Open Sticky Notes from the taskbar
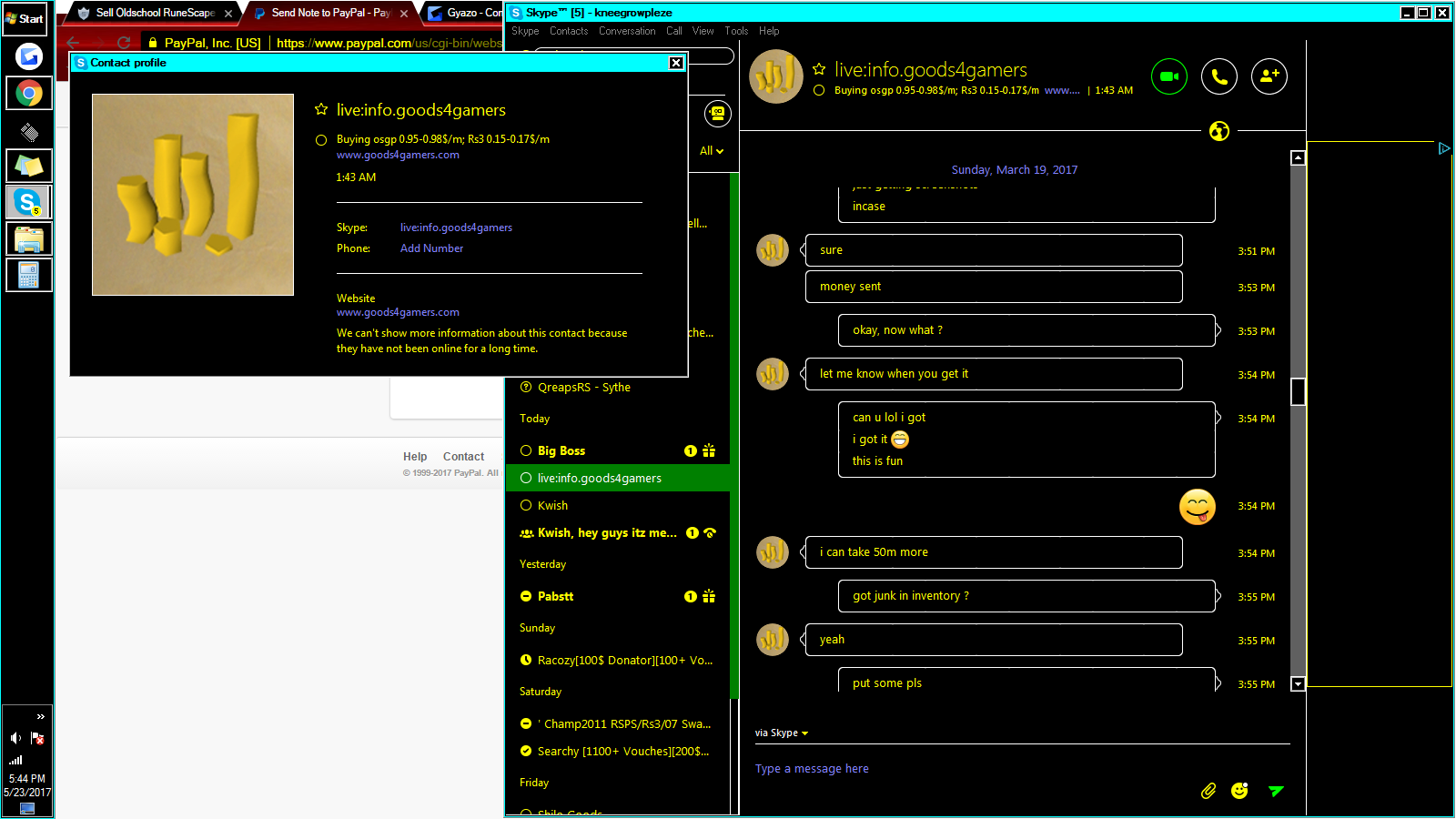The width and height of the screenshot is (1456, 819). point(29,166)
